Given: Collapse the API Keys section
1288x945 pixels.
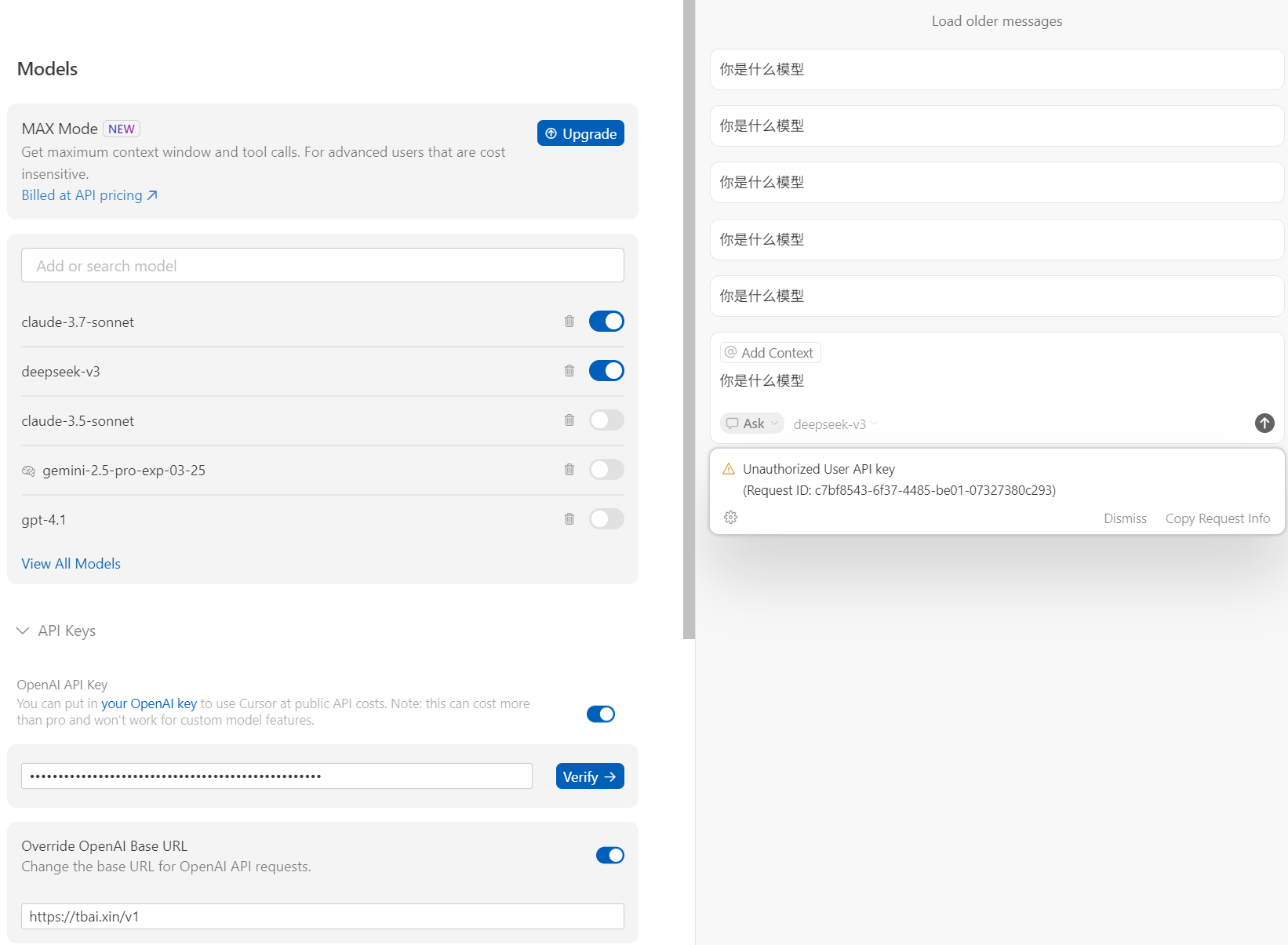Looking at the screenshot, I should (x=56, y=631).
